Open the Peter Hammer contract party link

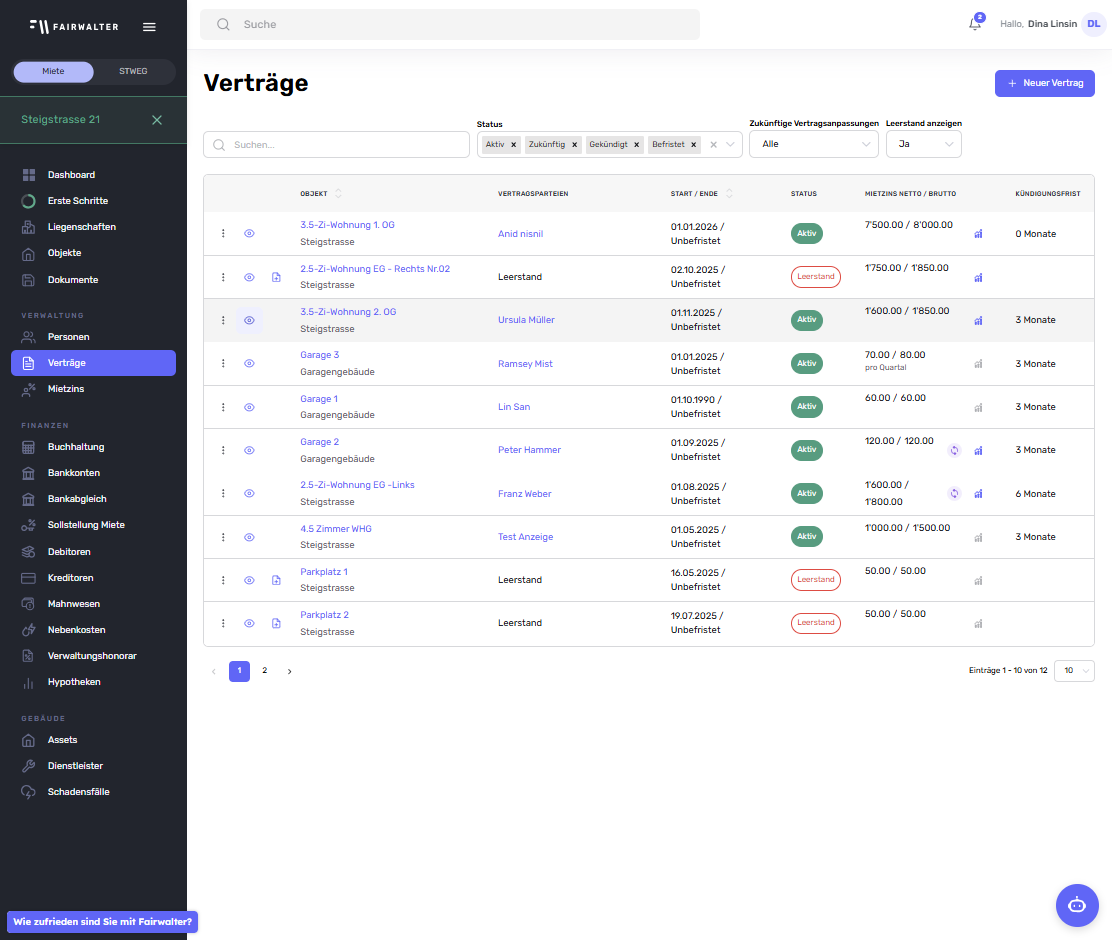[529, 450]
